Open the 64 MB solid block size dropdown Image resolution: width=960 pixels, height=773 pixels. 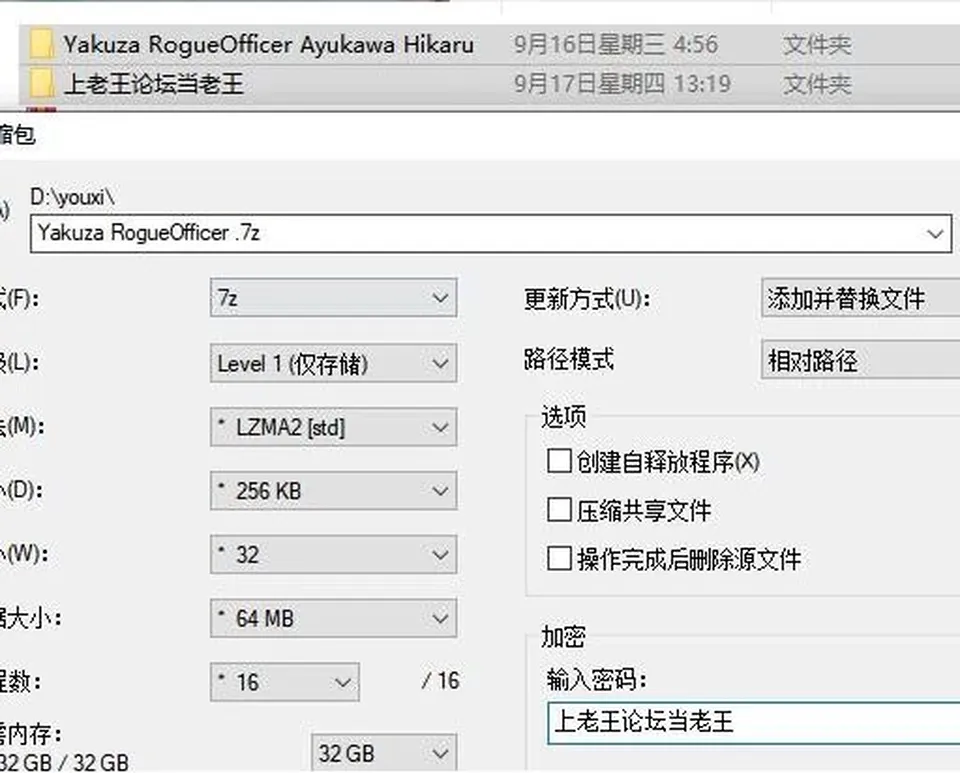334,618
